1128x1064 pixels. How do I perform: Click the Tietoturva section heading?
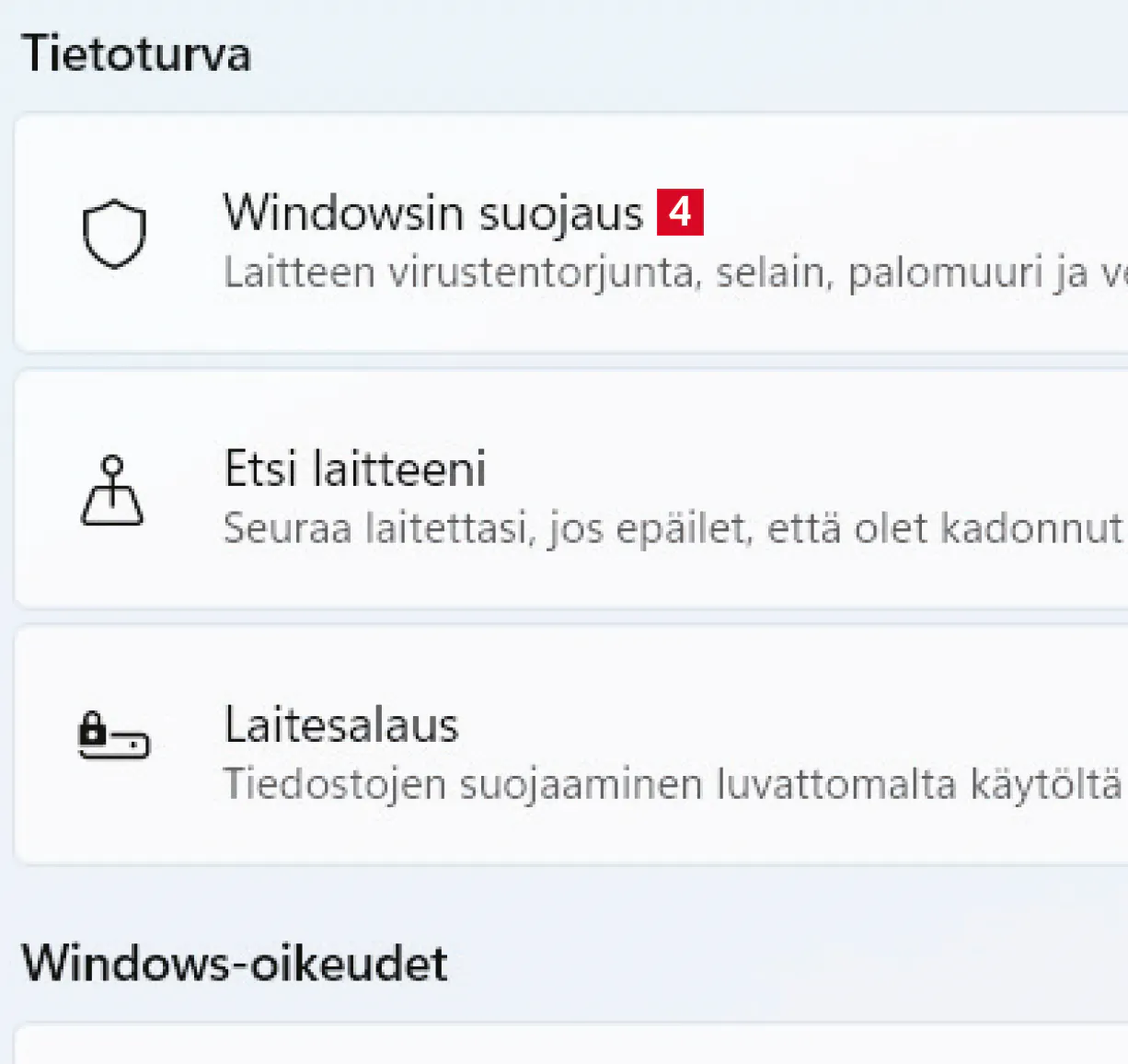(x=136, y=53)
